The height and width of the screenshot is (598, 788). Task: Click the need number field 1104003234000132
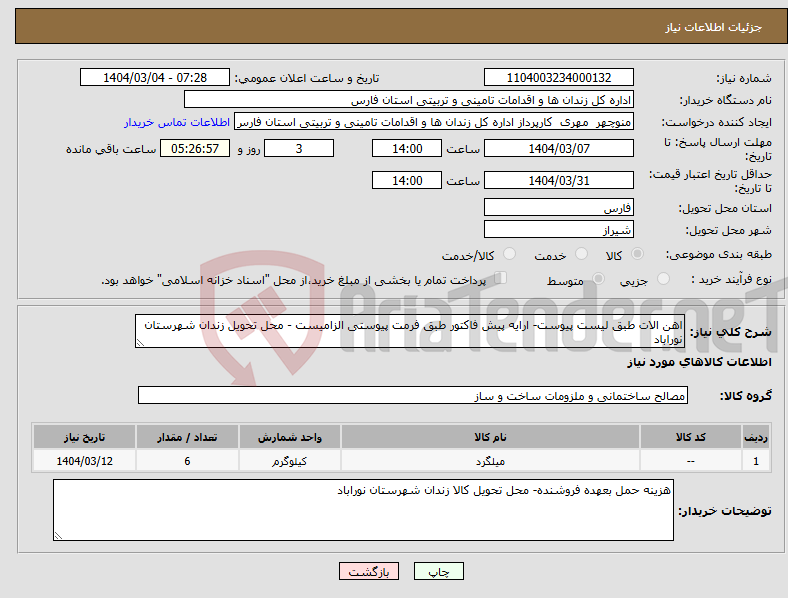[559, 77]
